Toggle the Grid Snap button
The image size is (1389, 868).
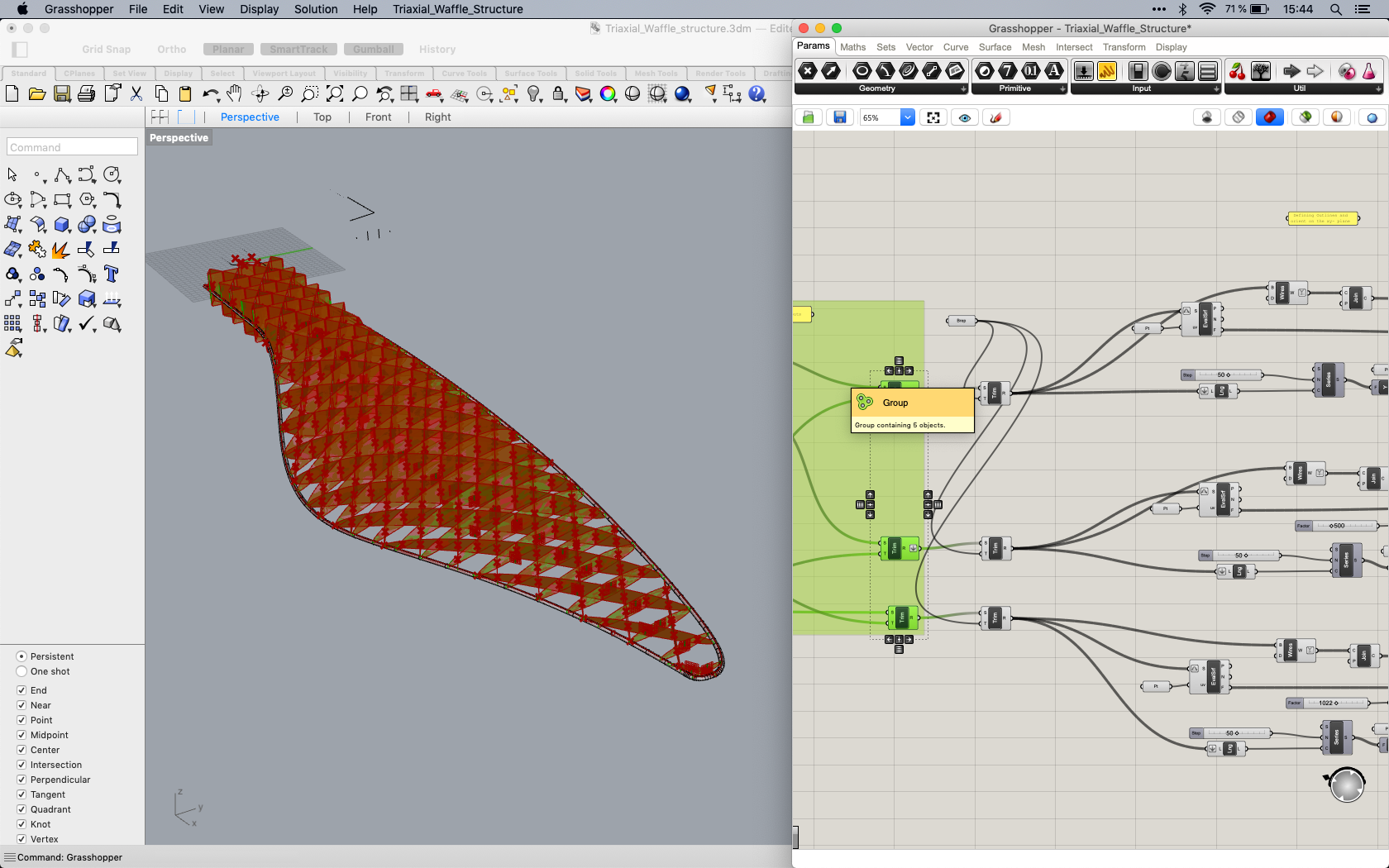coord(106,50)
